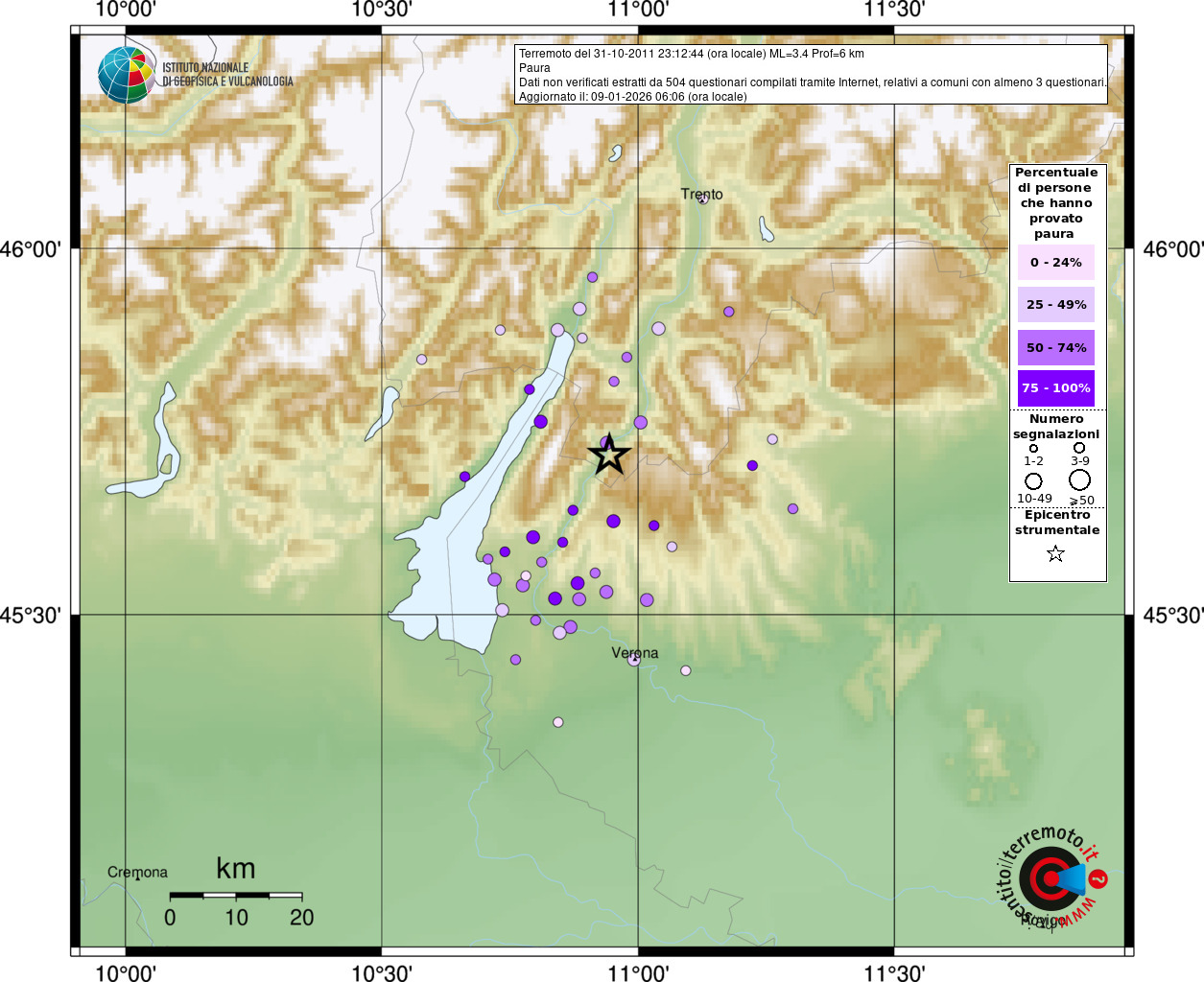
Task: Select the 3-9 reports circle symbol
Action: 1079,447
